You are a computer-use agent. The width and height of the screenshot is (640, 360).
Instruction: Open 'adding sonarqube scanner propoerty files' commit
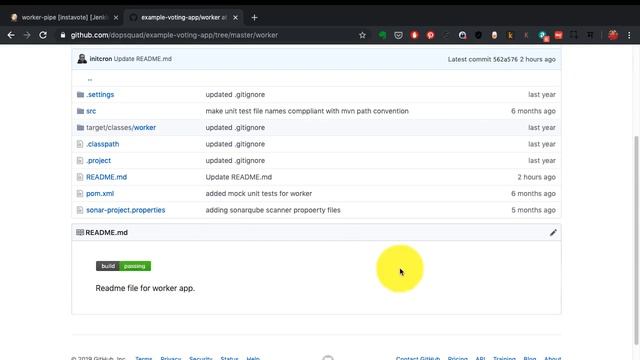pyautogui.click(x=273, y=210)
